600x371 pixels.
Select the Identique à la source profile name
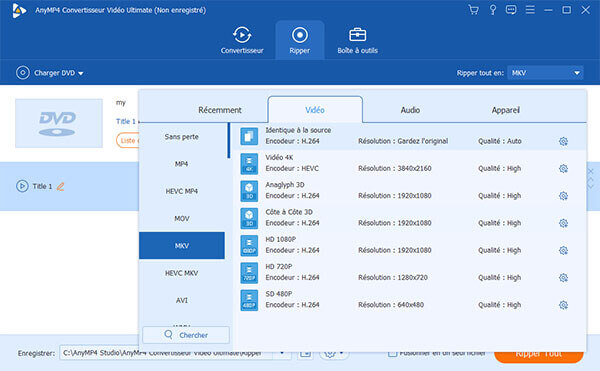click(298, 130)
